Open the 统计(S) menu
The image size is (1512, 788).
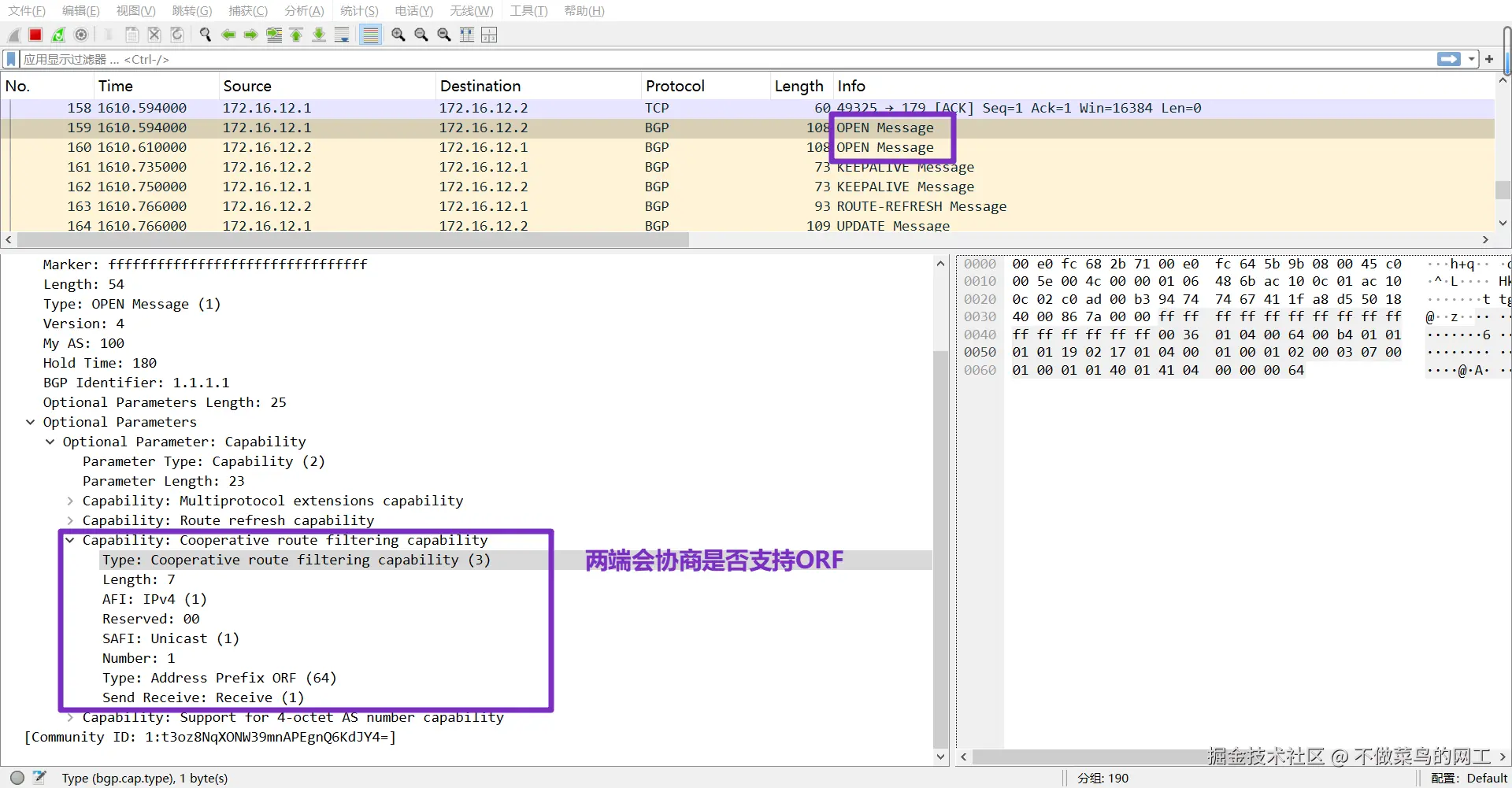point(359,10)
